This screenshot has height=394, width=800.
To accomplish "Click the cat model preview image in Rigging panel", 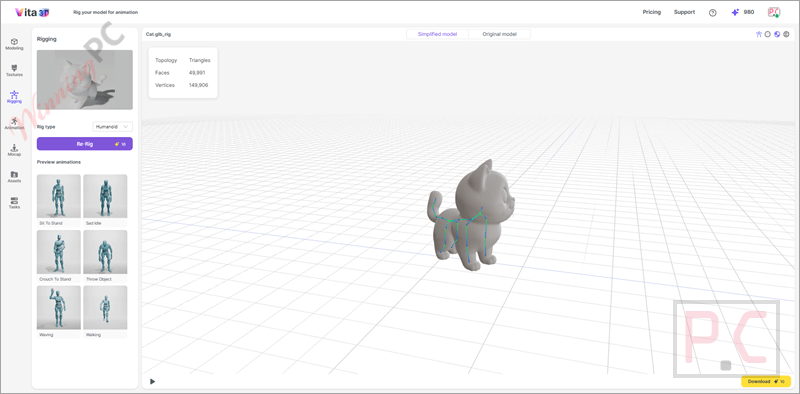I will [x=85, y=80].
